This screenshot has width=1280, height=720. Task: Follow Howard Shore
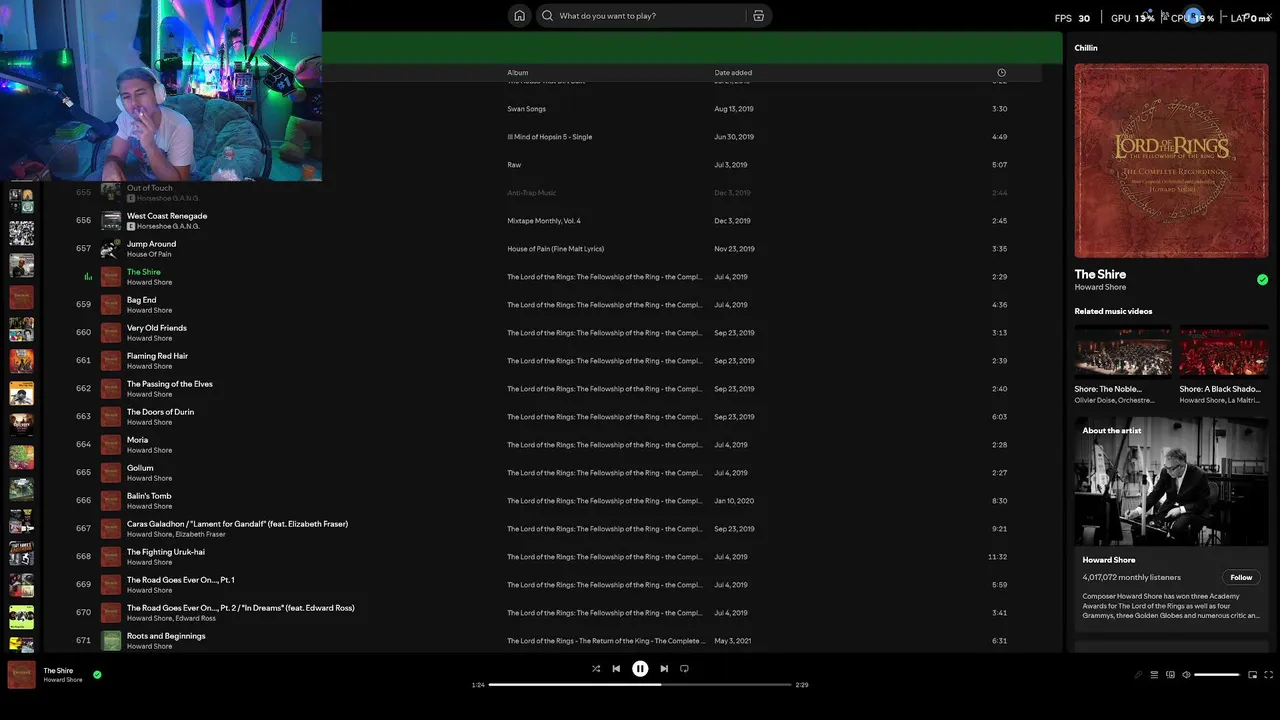tap(1241, 577)
